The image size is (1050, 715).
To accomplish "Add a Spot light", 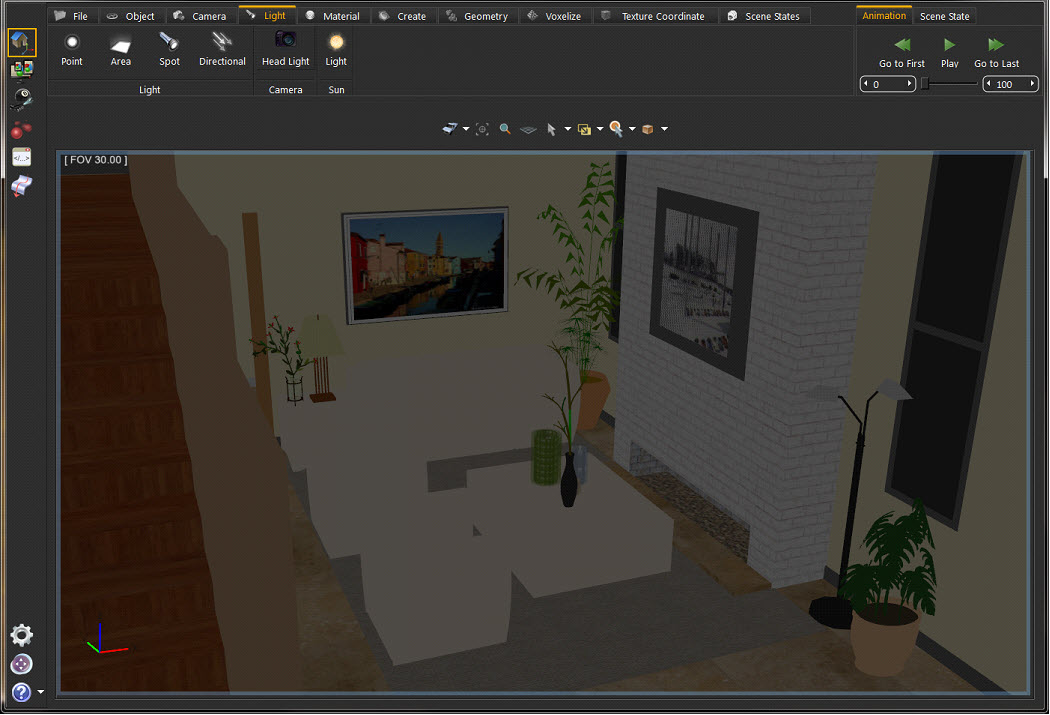I will [x=169, y=50].
